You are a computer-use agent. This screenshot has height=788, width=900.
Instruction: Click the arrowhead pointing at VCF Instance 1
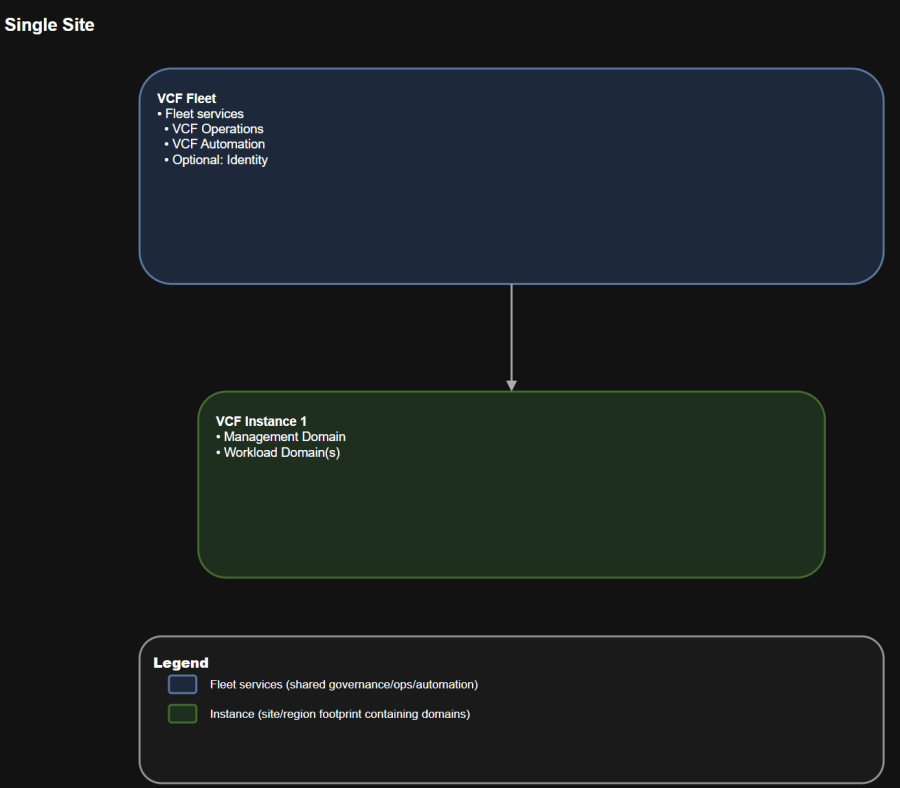pyautogui.click(x=511, y=384)
